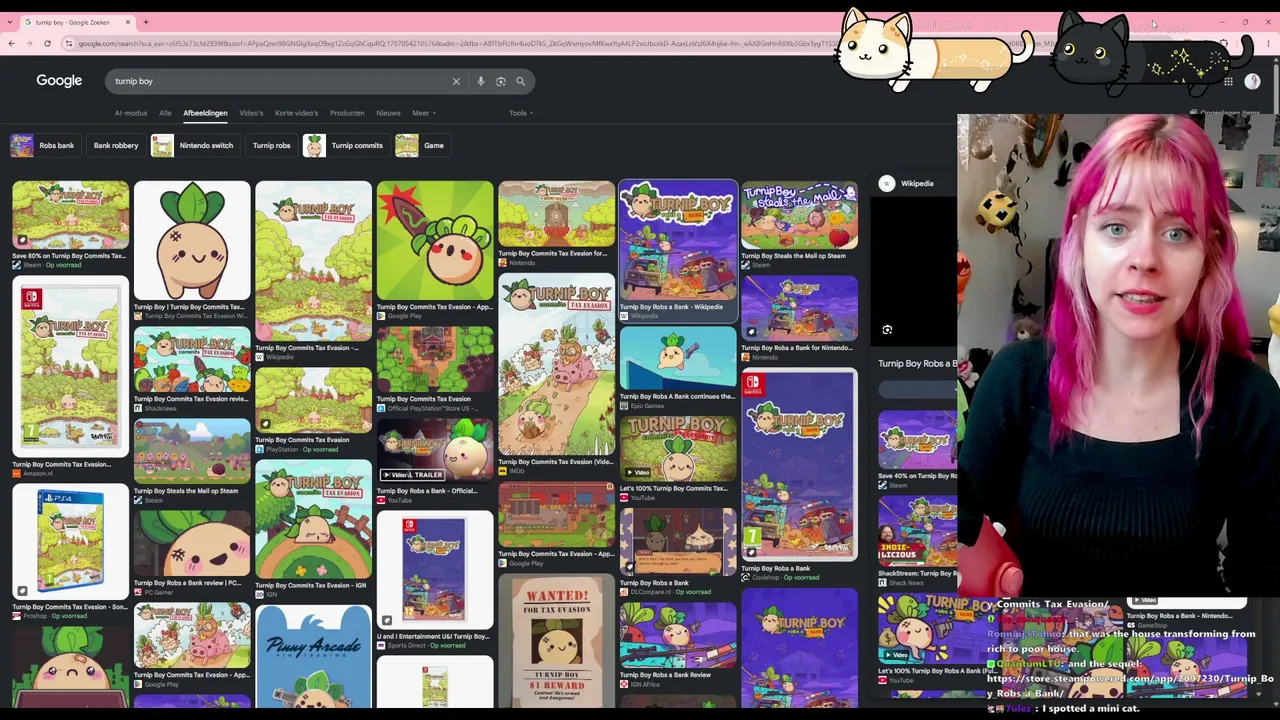This screenshot has width=1280, height=720.
Task: Start voice search with the microphone icon
Action: (x=480, y=81)
